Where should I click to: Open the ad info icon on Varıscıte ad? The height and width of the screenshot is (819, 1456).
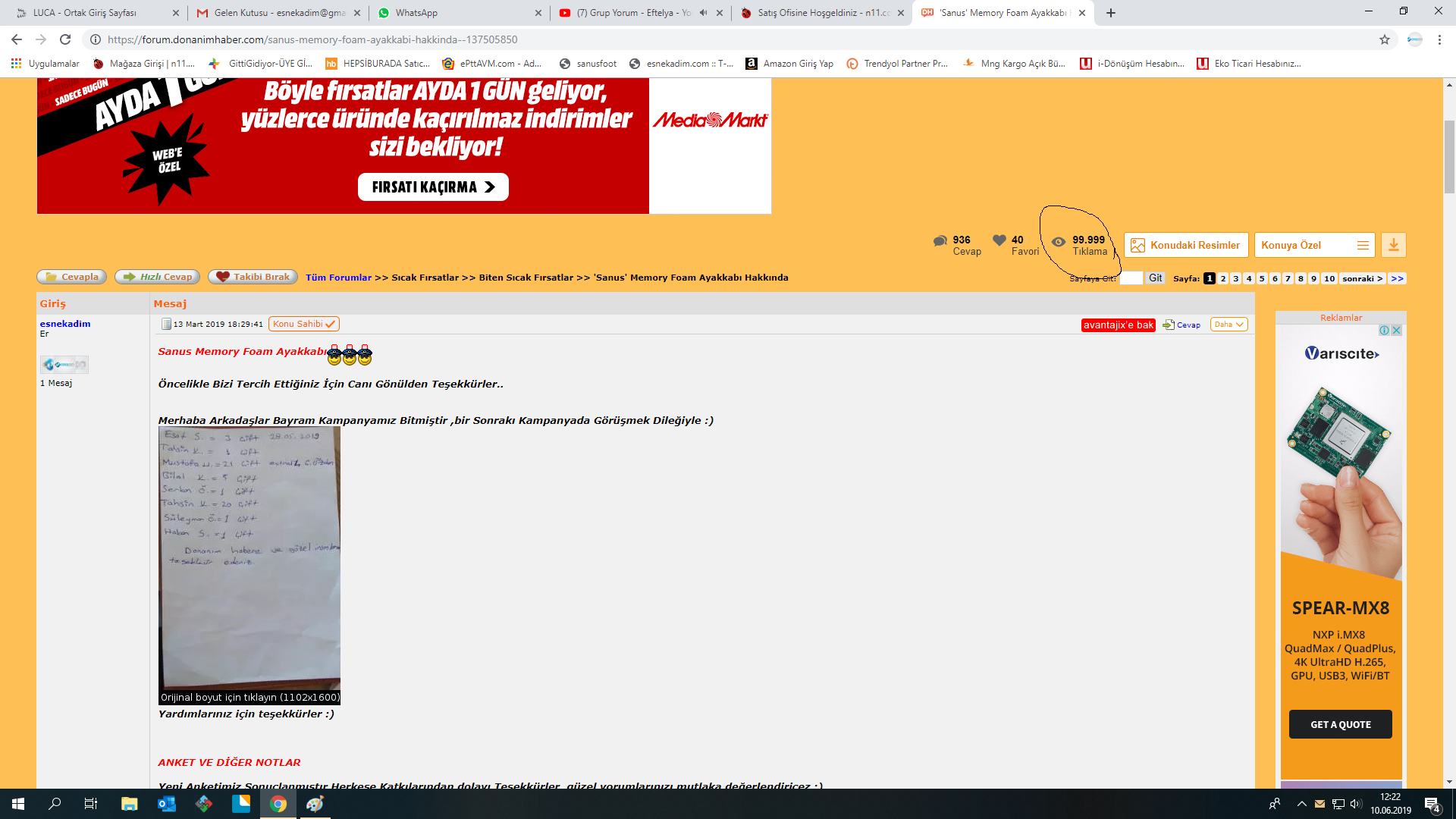click(1384, 331)
